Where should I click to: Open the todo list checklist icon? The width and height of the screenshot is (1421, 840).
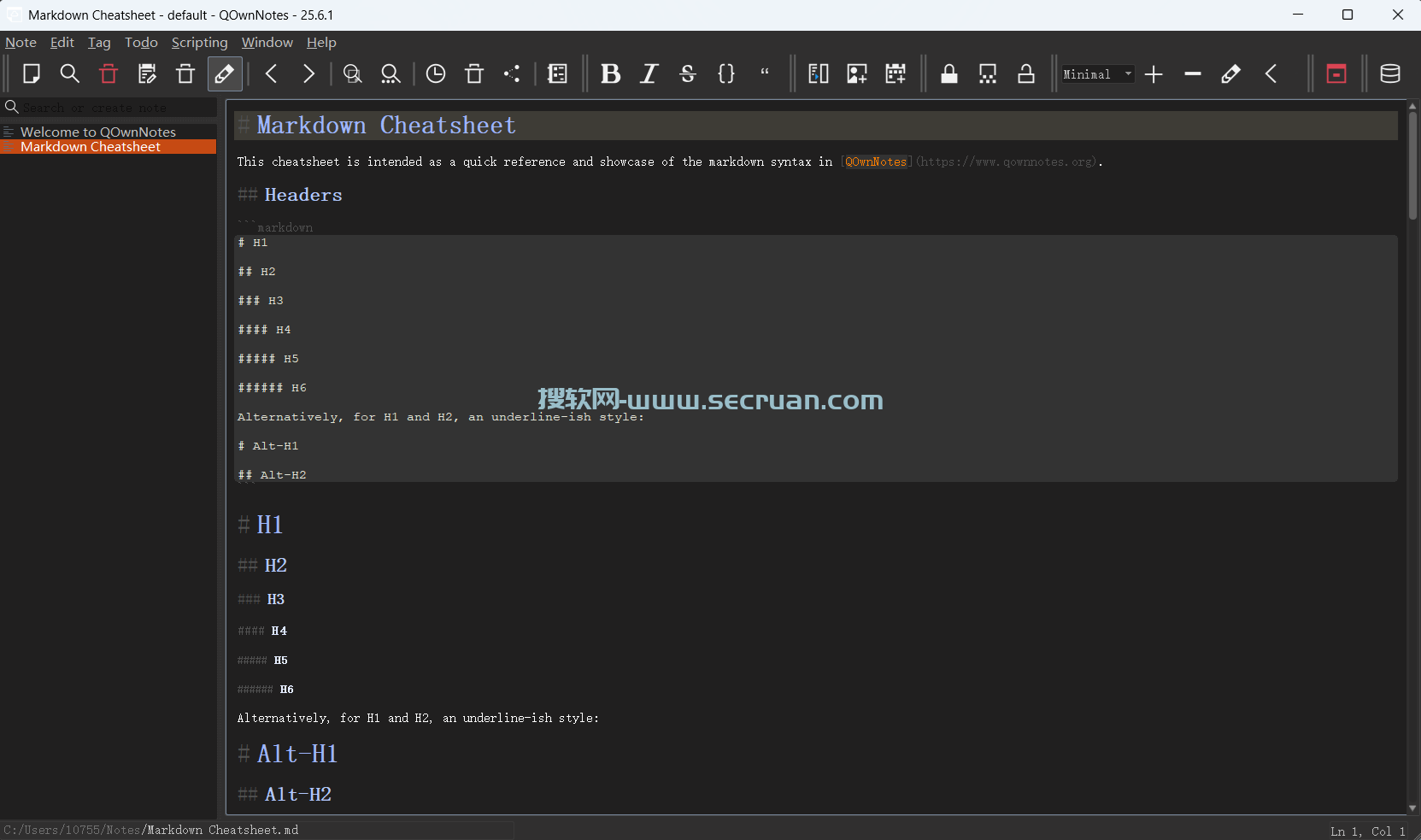pos(557,74)
